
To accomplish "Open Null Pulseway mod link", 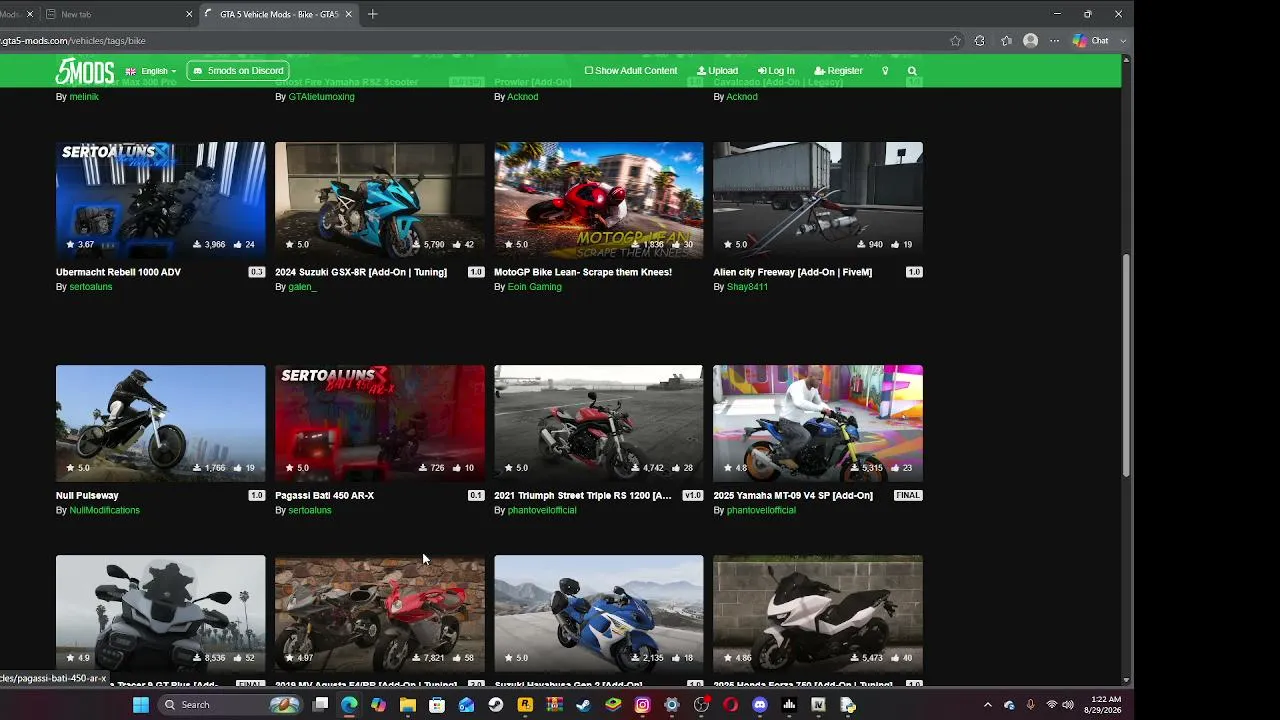I will (87, 496).
